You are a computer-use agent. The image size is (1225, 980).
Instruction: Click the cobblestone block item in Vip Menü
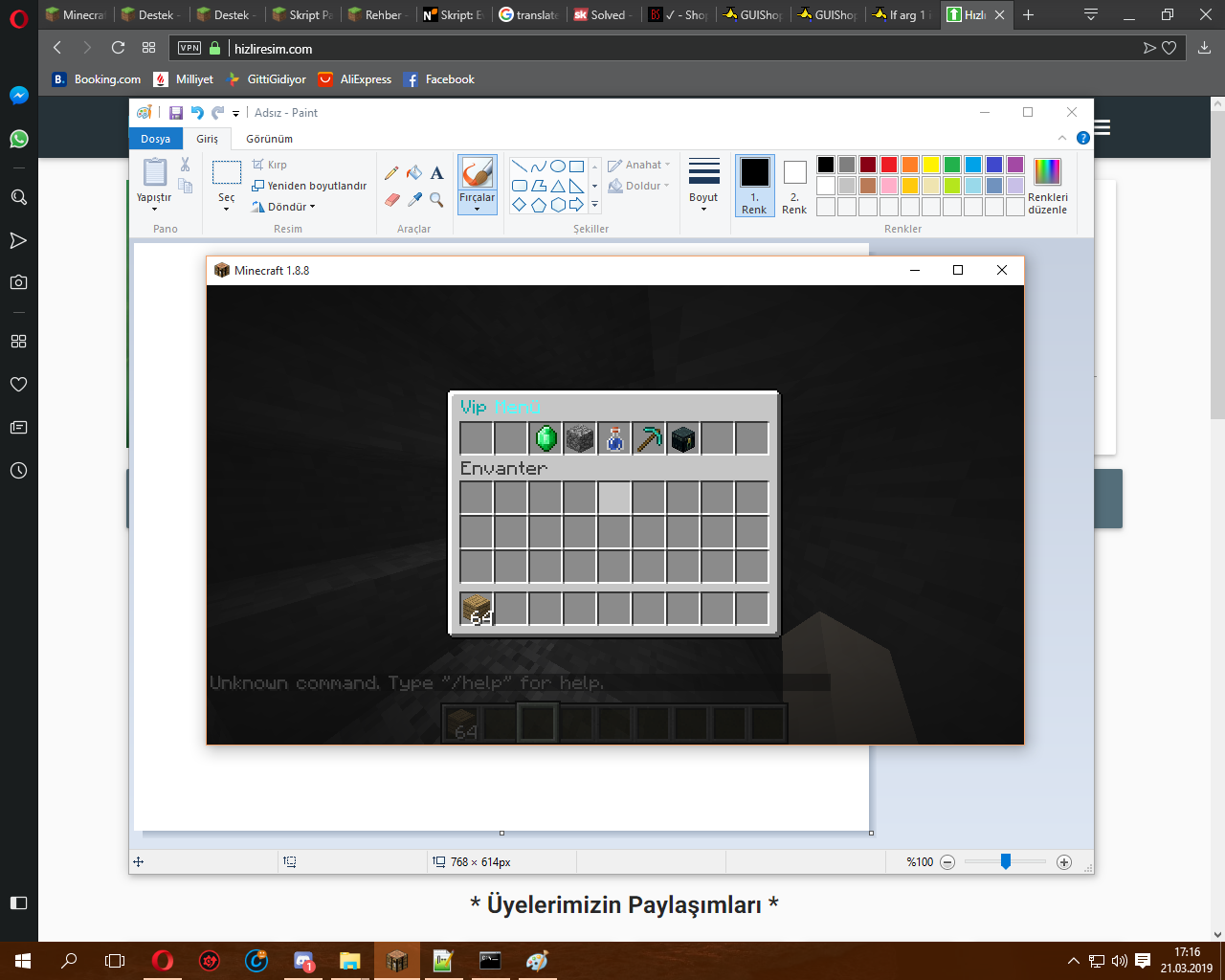click(x=580, y=438)
